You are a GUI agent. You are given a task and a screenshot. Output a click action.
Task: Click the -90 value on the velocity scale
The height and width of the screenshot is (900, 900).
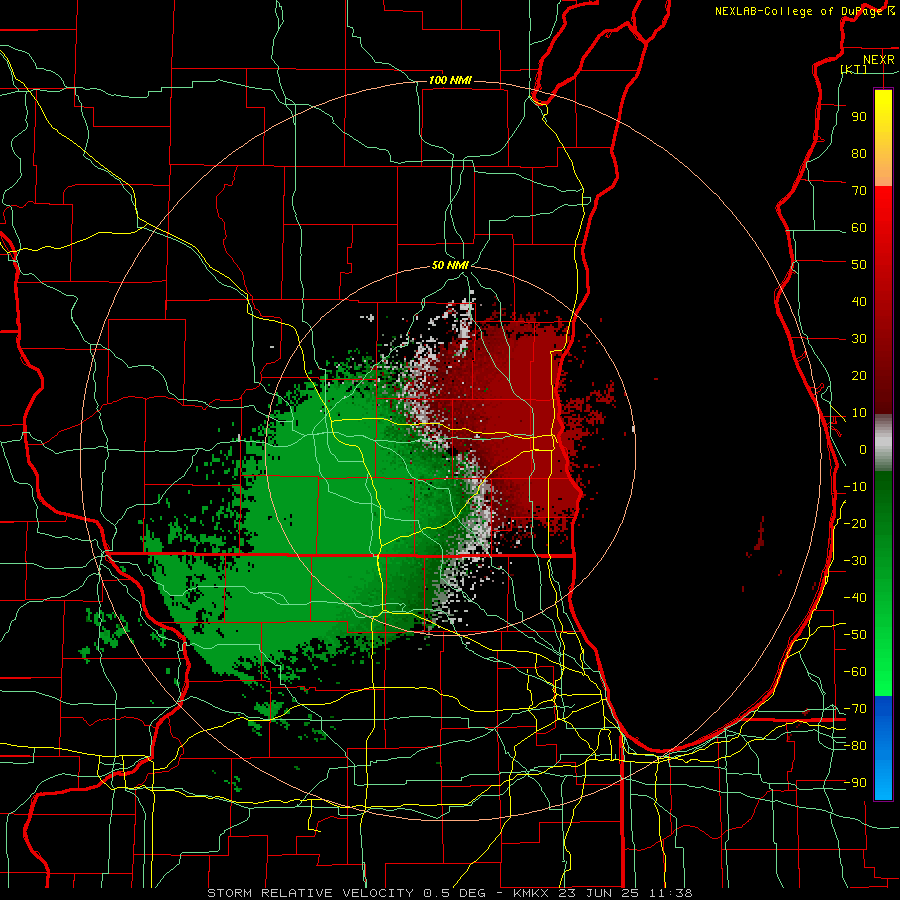tap(855, 783)
